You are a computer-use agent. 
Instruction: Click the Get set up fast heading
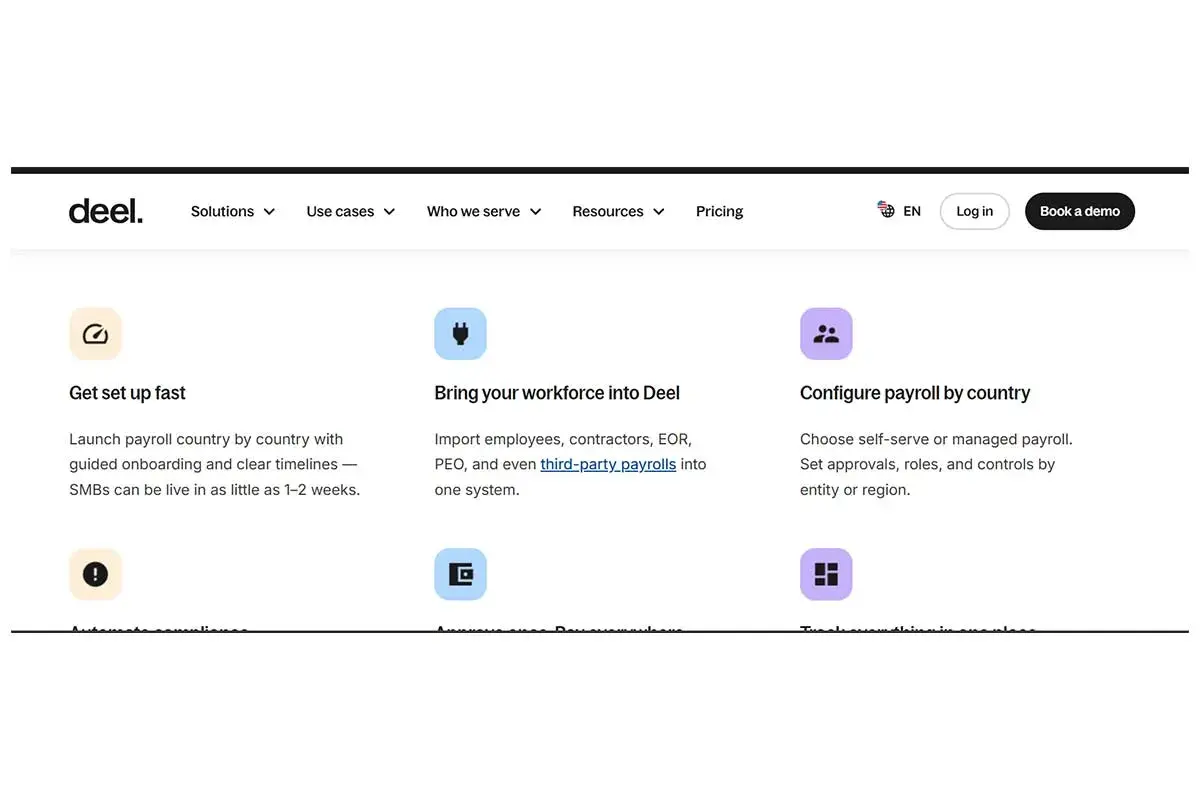[x=127, y=393]
